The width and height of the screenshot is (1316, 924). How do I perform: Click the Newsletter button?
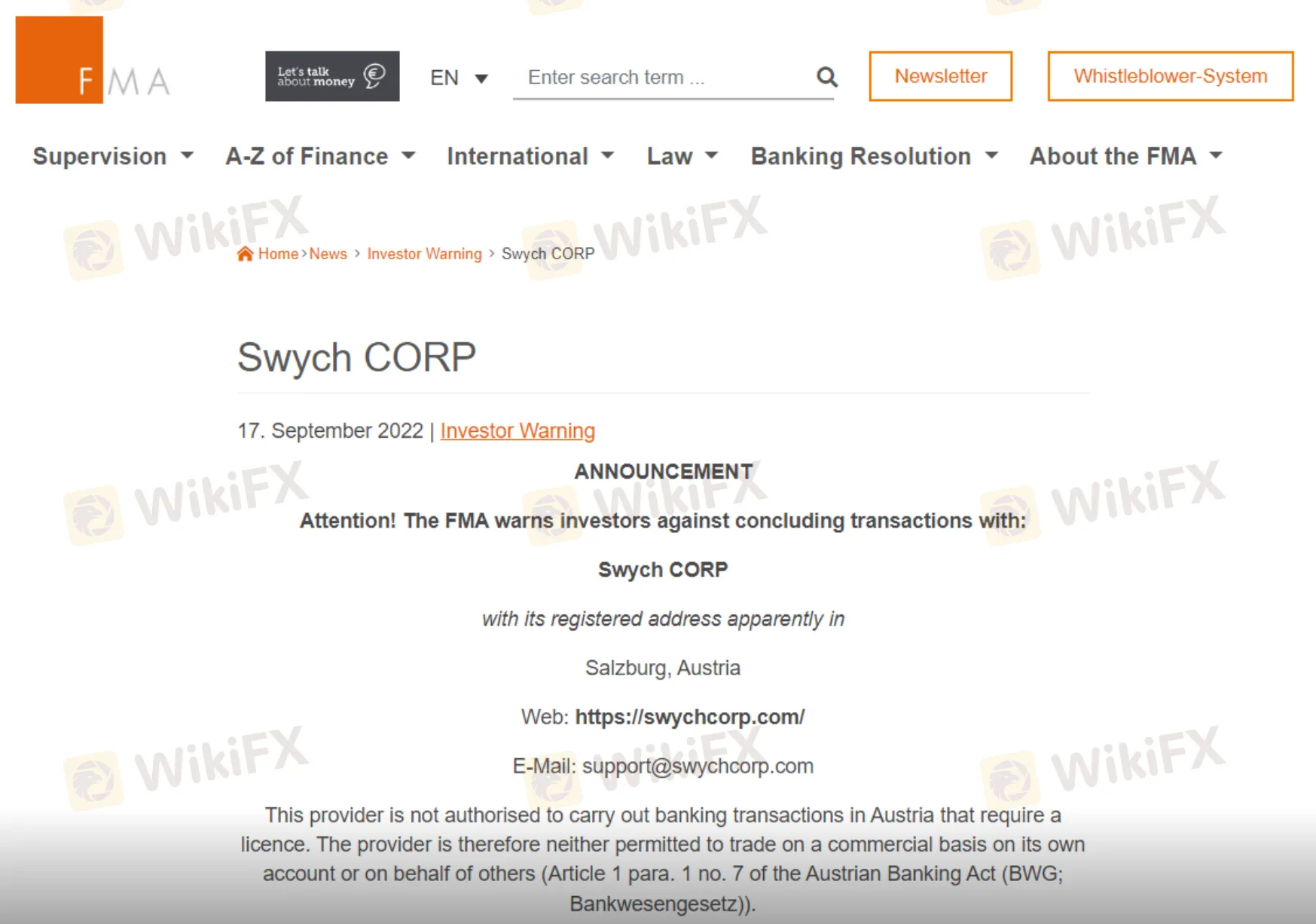(940, 76)
